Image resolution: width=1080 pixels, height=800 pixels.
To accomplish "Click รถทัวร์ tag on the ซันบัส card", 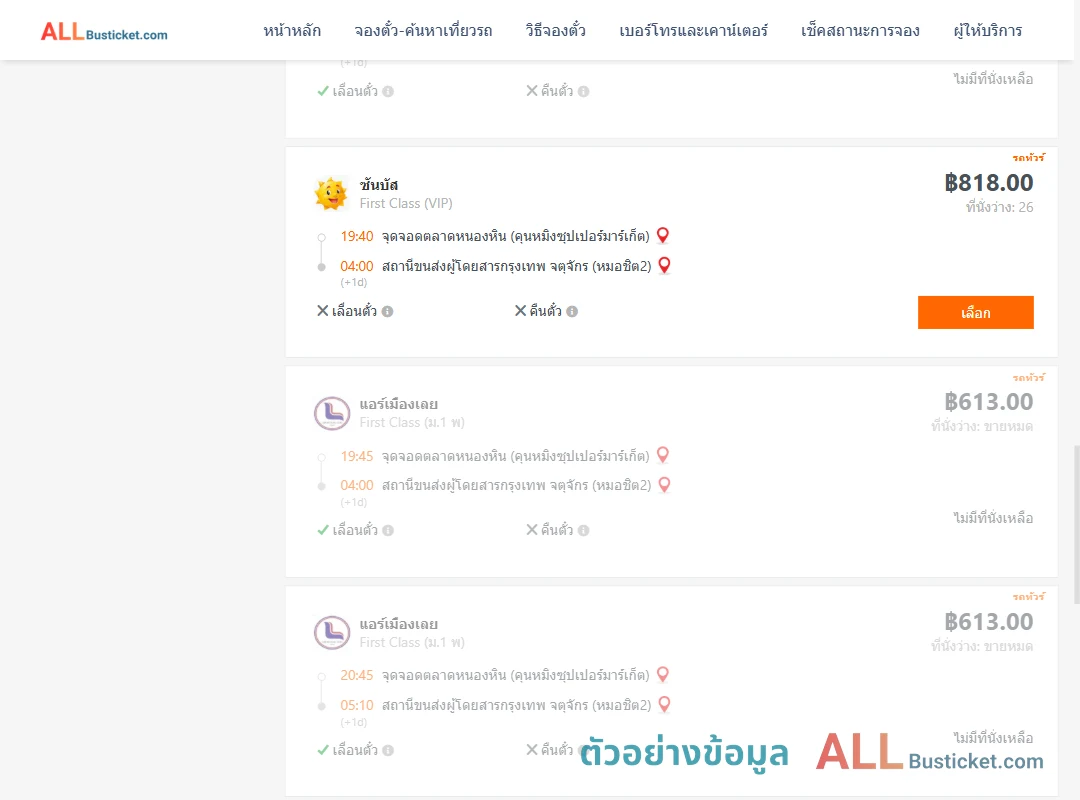I will pos(1028,158).
